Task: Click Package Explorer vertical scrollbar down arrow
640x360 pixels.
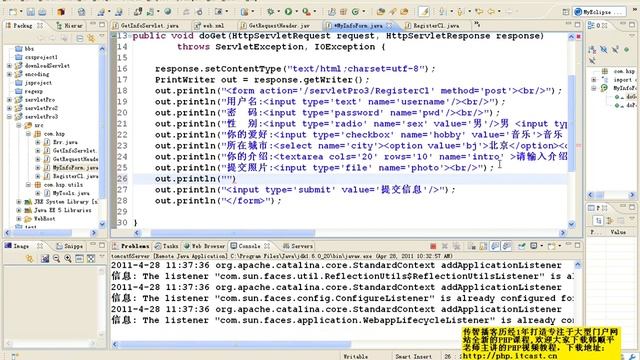Action: coord(102,224)
